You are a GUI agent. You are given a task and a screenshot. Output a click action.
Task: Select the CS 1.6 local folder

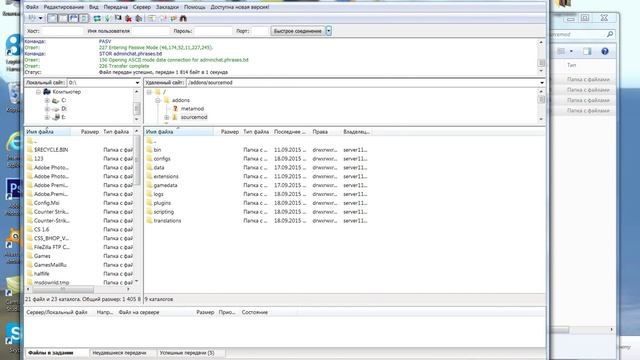pyautogui.click(x=42, y=229)
